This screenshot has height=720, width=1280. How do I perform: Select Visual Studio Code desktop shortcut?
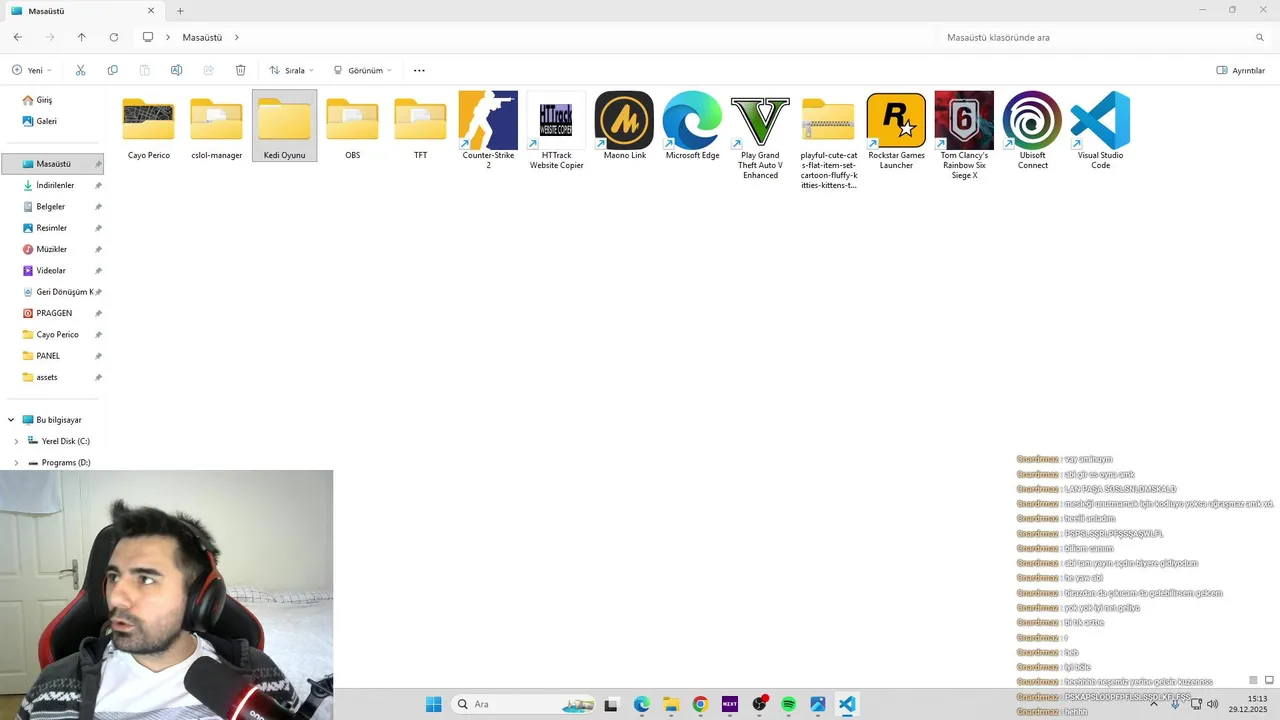(x=1100, y=130)
